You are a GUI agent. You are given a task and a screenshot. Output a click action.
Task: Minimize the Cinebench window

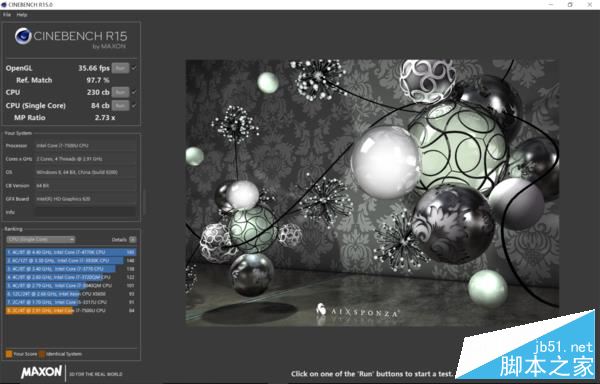click(x=551, y=5)
